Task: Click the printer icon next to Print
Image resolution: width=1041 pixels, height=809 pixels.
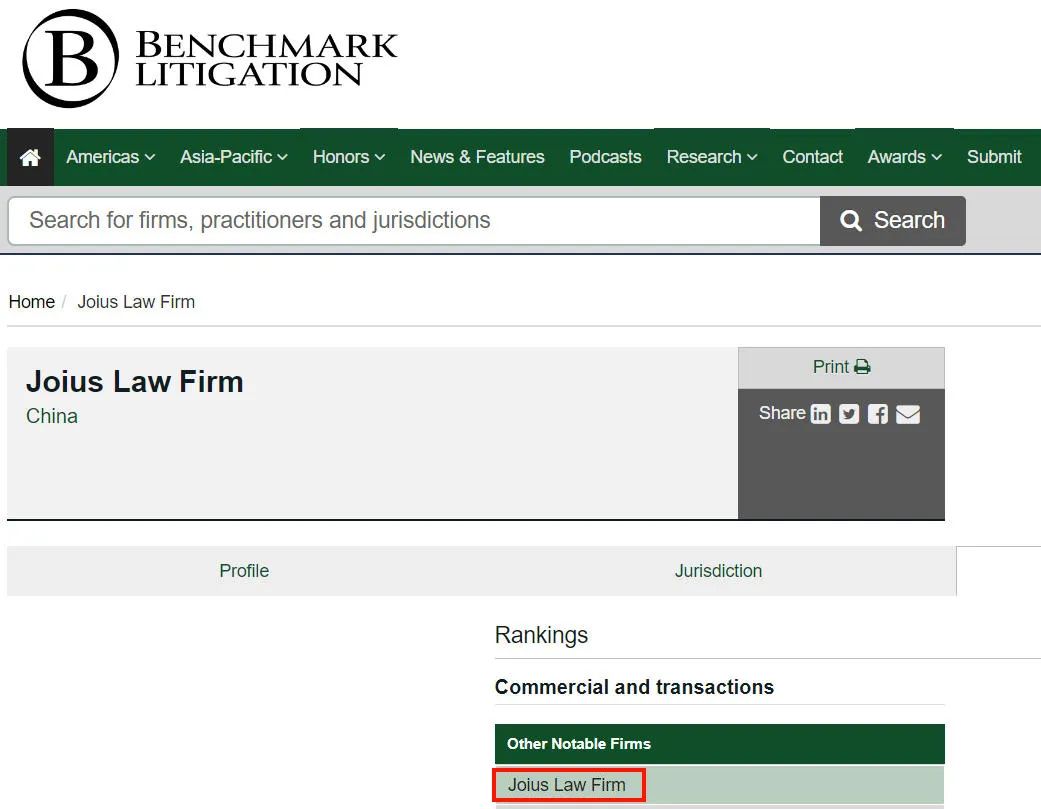Action: point(862,367)
